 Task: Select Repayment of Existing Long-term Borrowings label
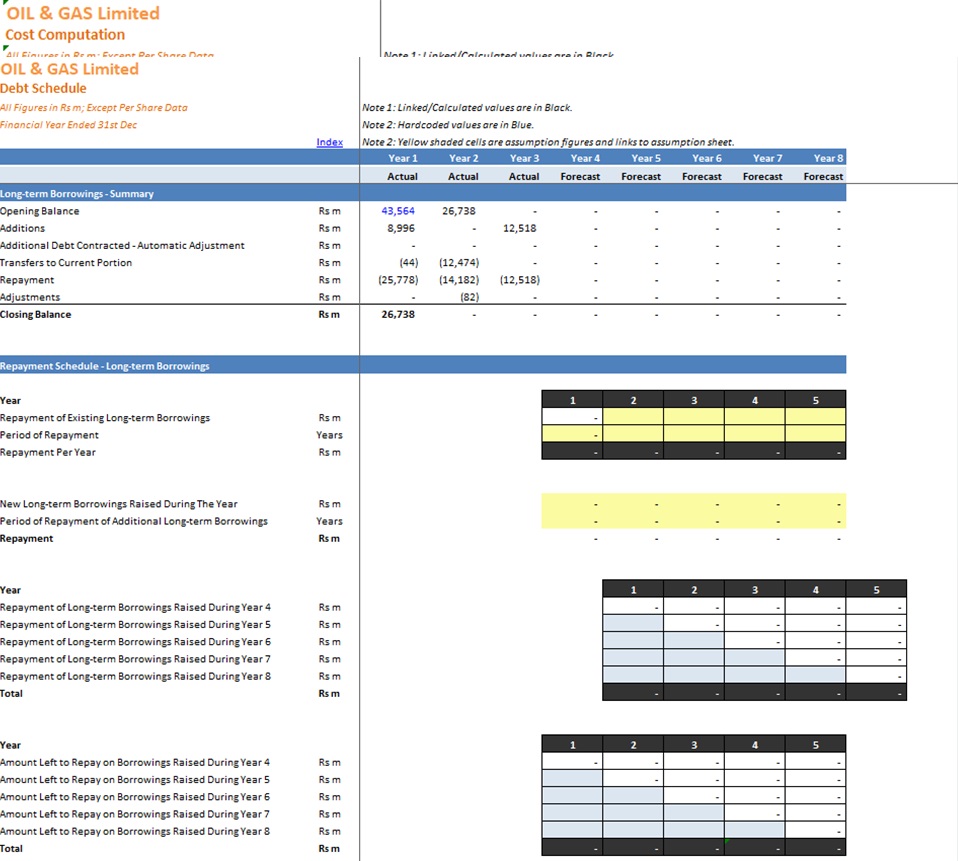[105, 418]
